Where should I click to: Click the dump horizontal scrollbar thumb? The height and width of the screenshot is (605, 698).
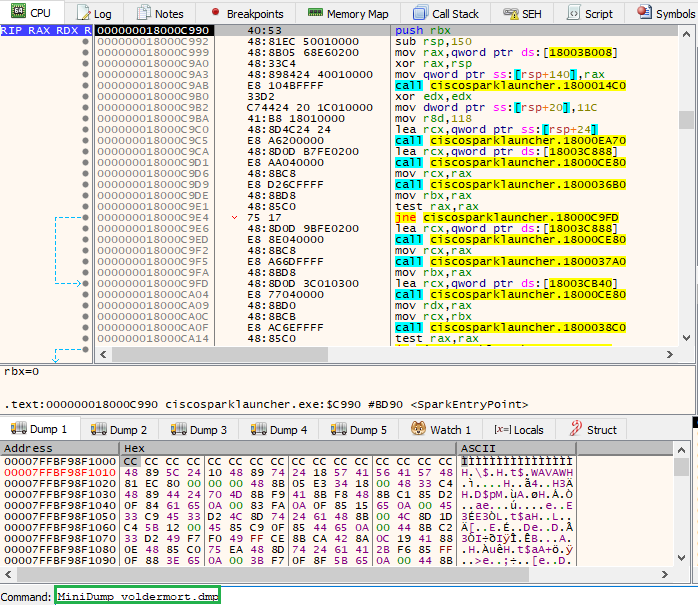point(272,574)
